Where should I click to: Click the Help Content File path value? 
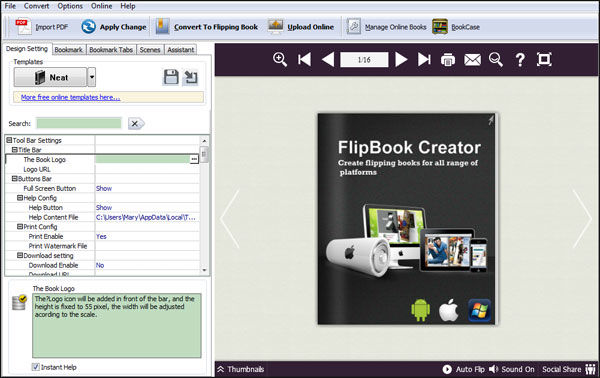click(146, 217)
